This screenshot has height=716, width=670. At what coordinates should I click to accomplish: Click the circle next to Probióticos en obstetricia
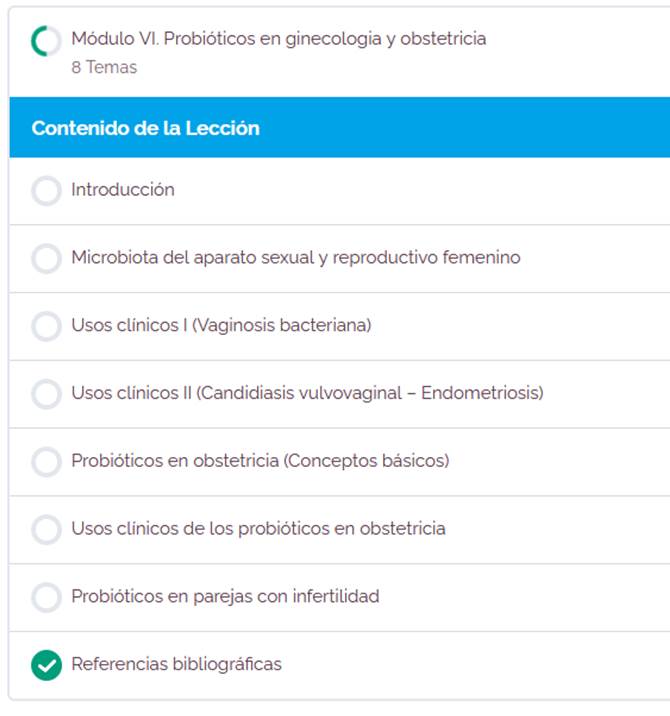[x=46, y=462]
